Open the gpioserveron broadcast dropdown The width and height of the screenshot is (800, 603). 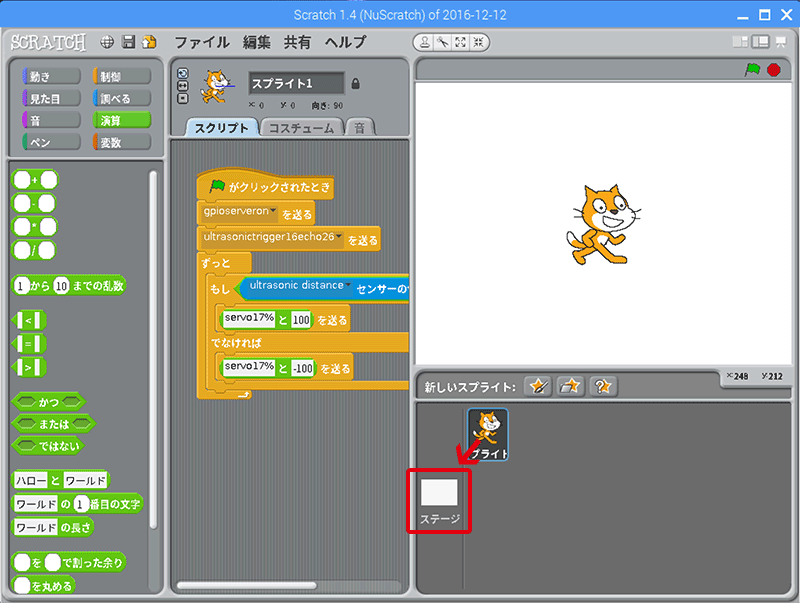271,212
